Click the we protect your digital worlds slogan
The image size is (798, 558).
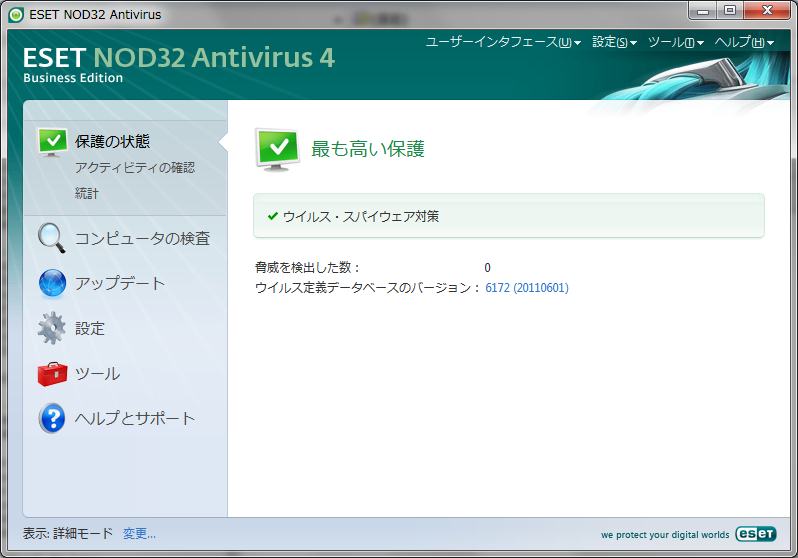(x=665, y=535)
